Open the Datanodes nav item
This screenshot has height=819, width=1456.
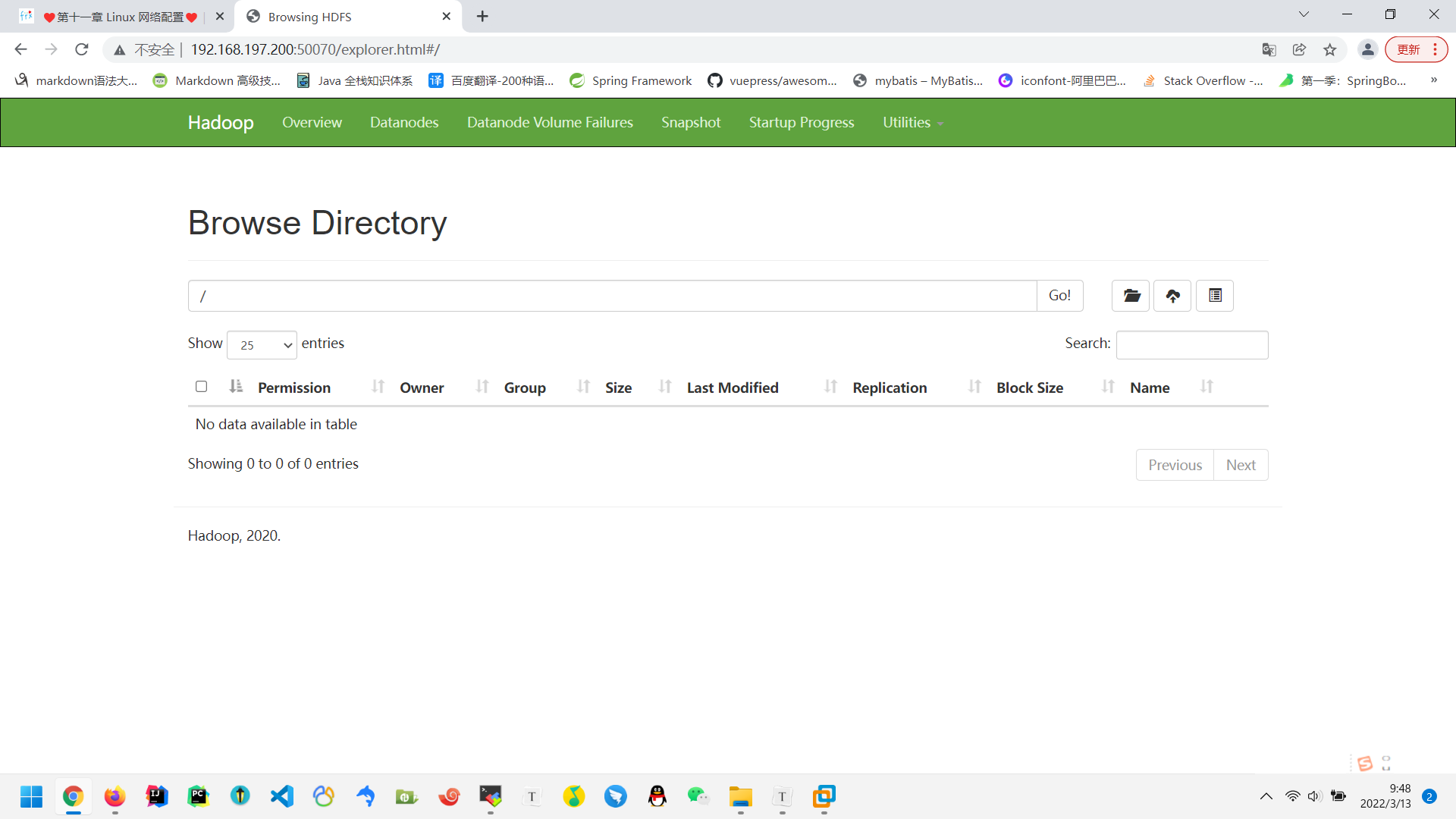click(404, 123)
